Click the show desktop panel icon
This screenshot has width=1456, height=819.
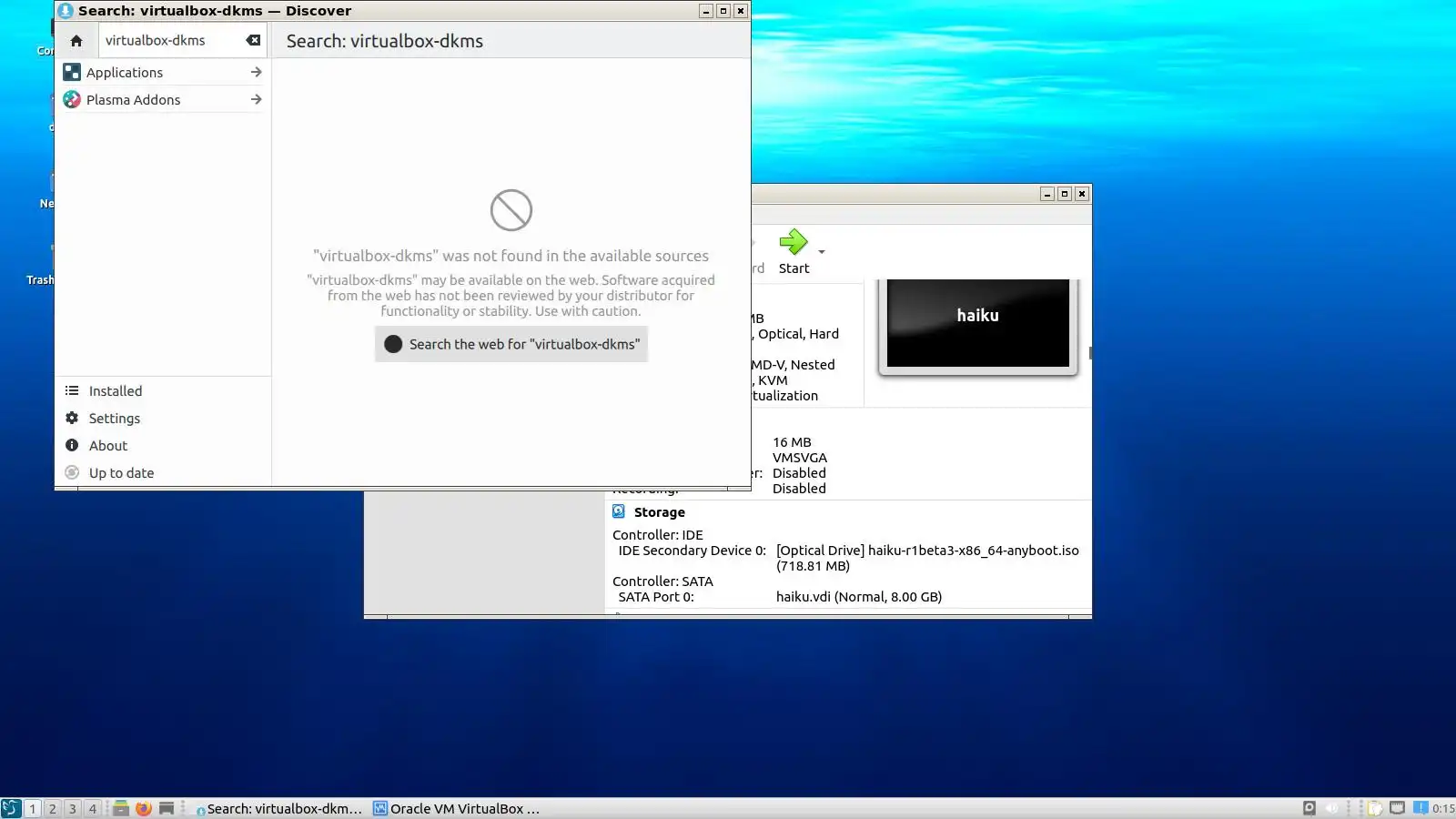click(167, 808)
